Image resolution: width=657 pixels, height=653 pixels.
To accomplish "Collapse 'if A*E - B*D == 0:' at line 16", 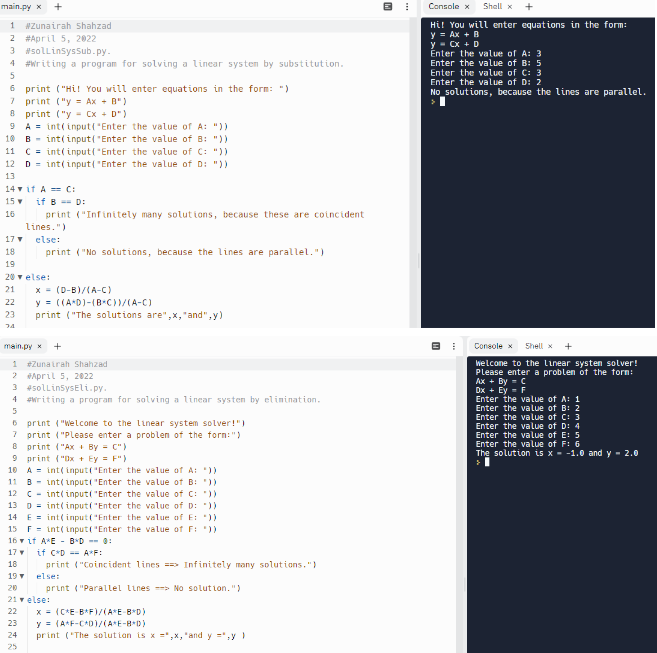I will (x=21, y=540).
